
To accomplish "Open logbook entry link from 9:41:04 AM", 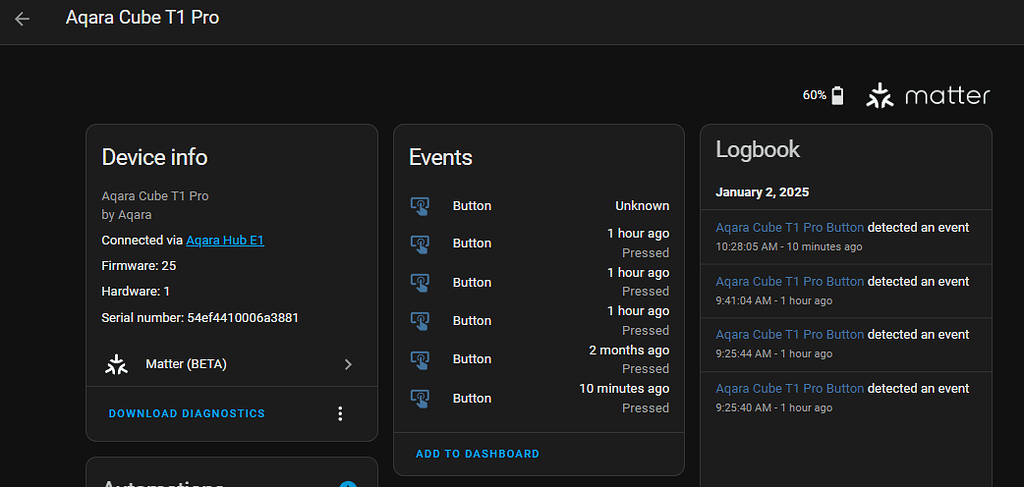I will pyautogui.click(x=789, y=281).
